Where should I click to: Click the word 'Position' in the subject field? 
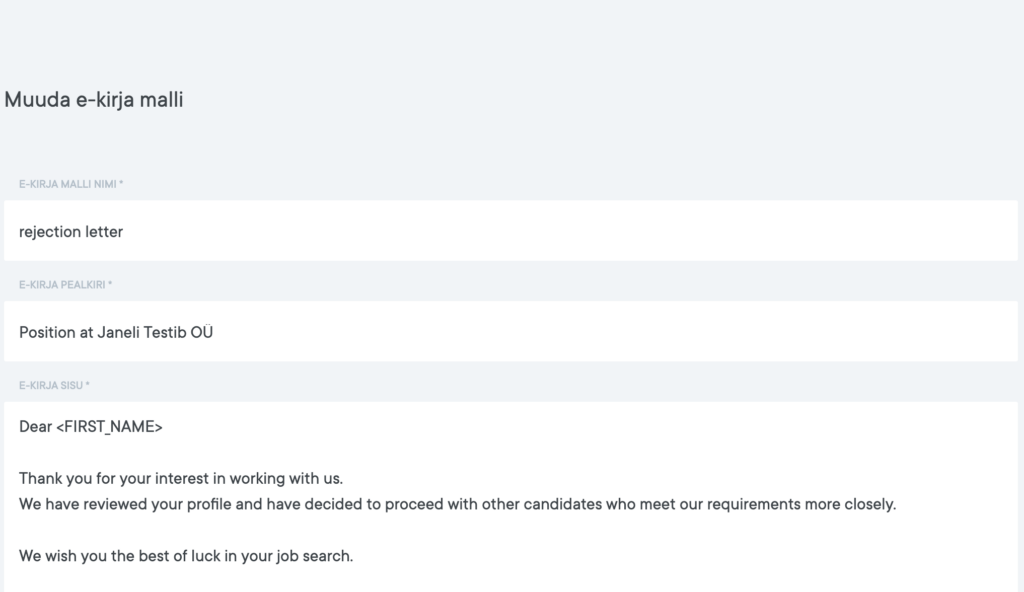click(47, 332)
